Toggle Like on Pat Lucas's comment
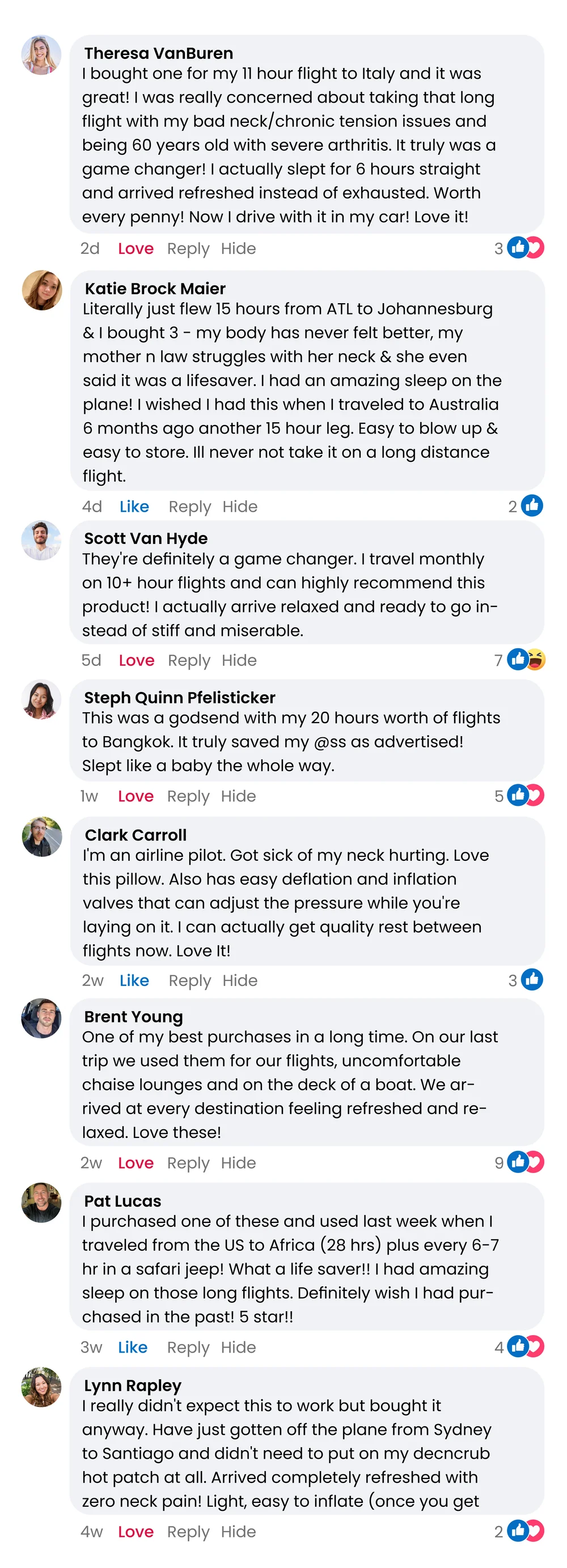Image resolution: width=567 pixels, height=1568 pixels. coord(133,1347)
